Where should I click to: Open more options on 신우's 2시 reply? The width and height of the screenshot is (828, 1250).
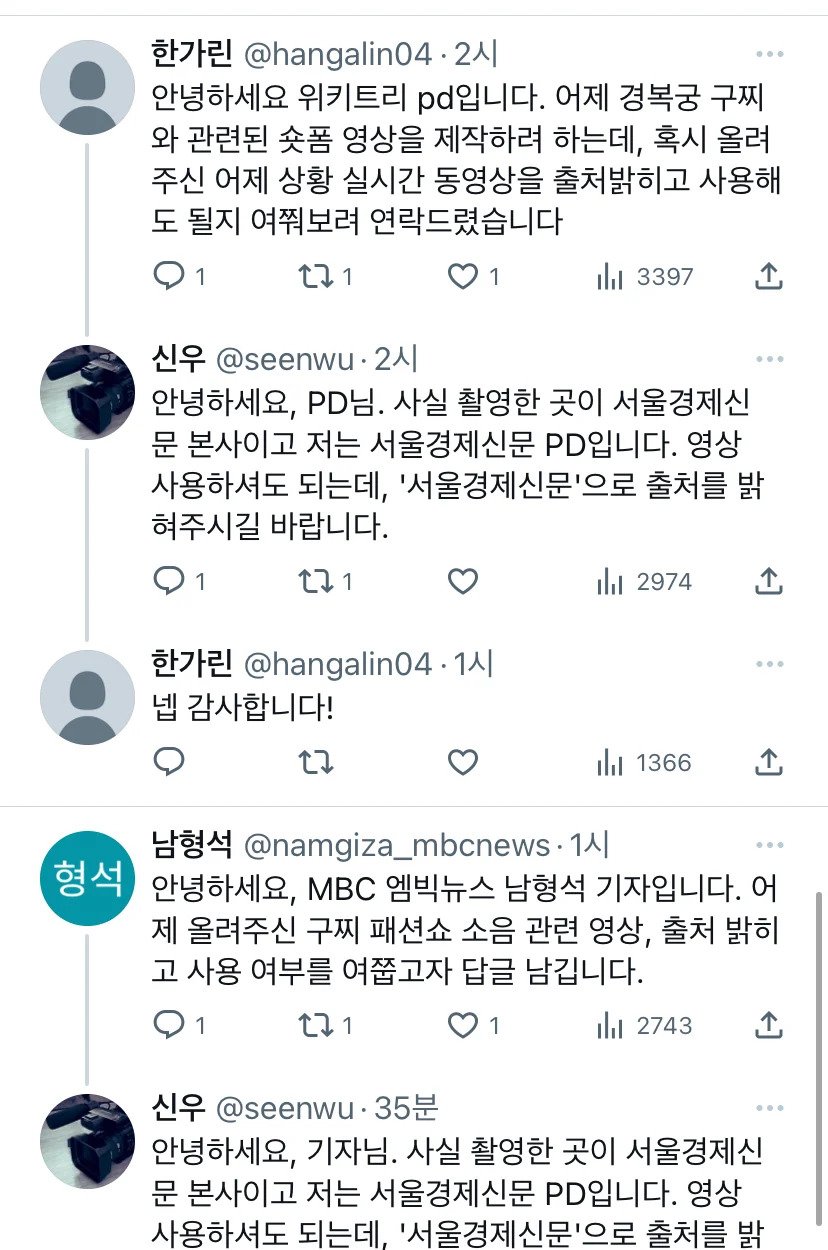pyautogui.click(x=769, y=359)
